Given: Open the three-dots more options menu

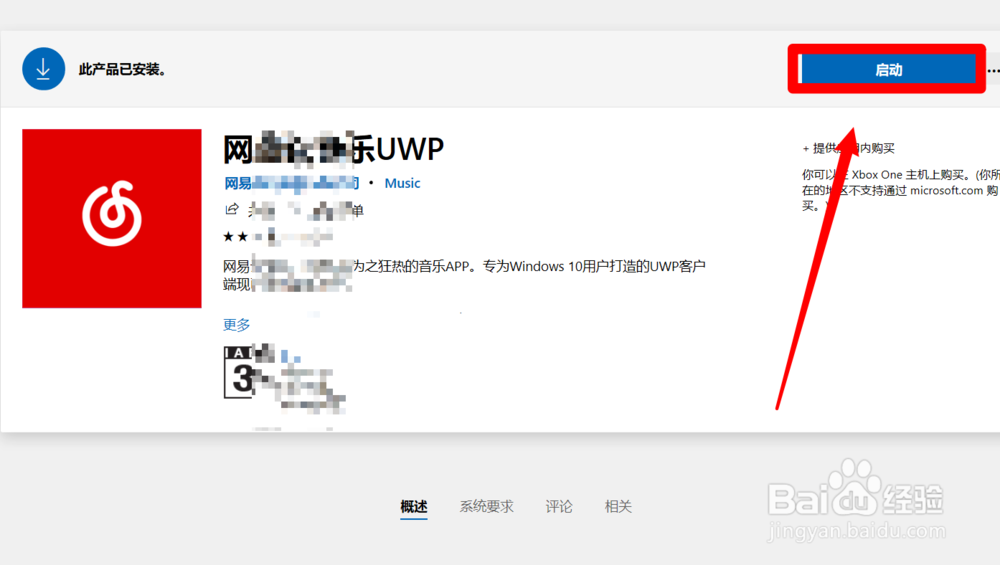Looking at the screenshot, I should pos(993,70).
